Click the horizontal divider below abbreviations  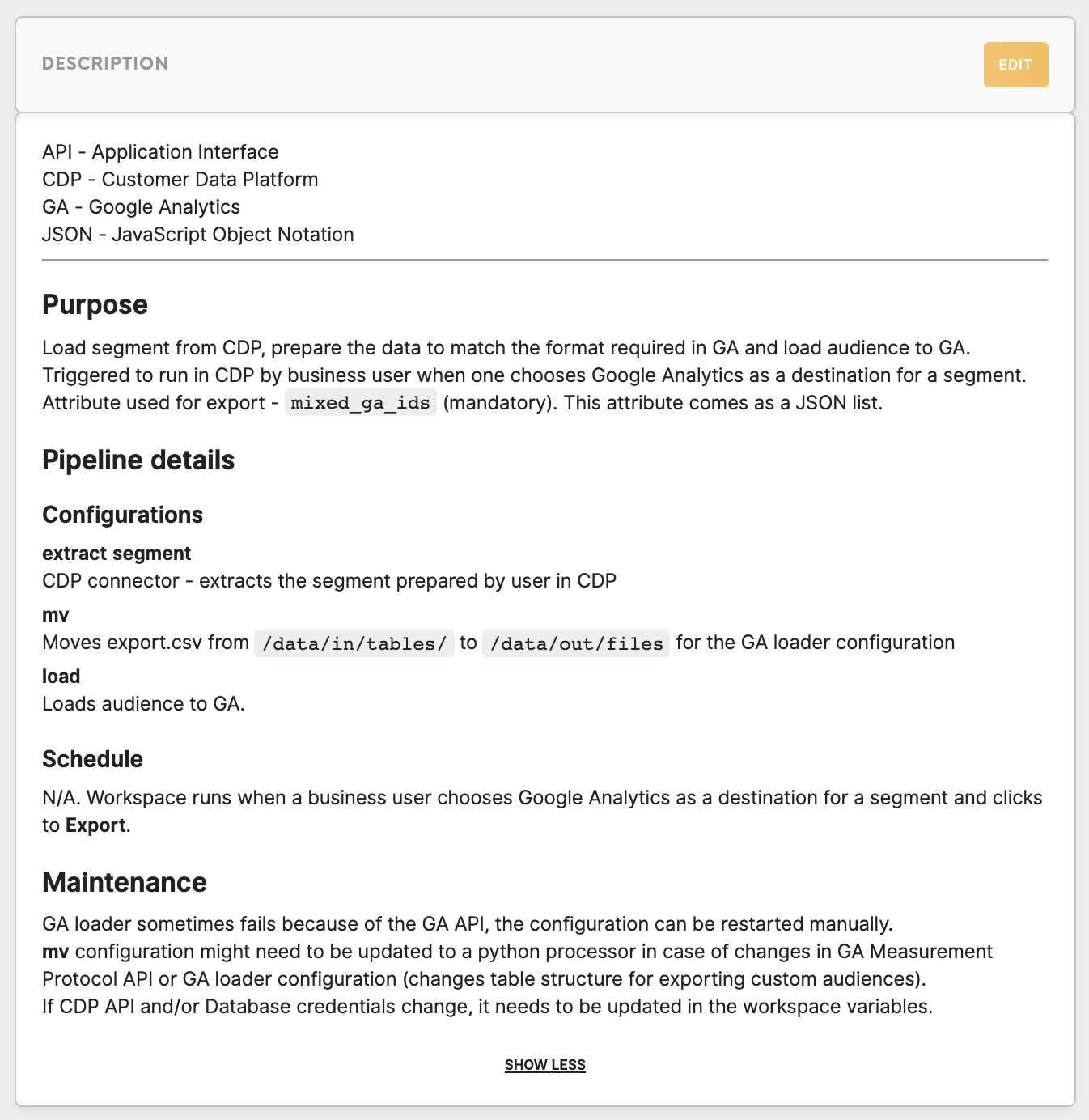544,261
